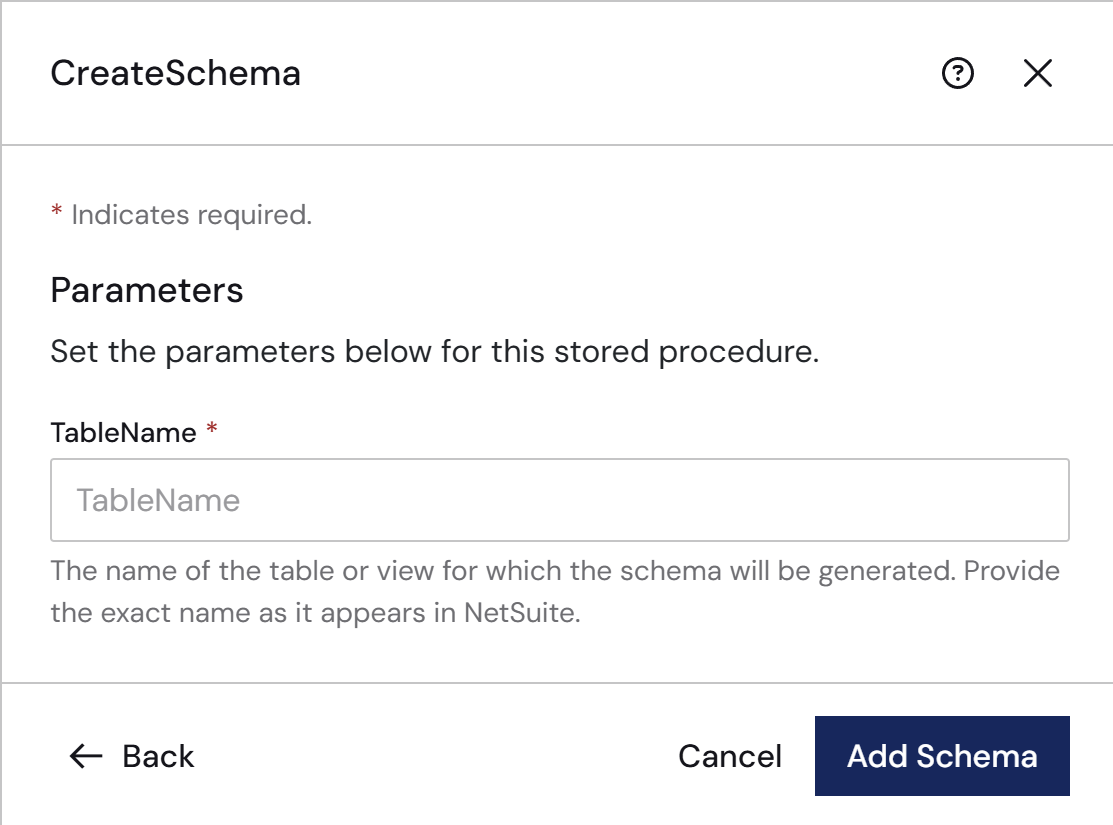This screenshot has width=1113, height=825.
Task: Click the Parameters section heading
Action: (147, 290)
